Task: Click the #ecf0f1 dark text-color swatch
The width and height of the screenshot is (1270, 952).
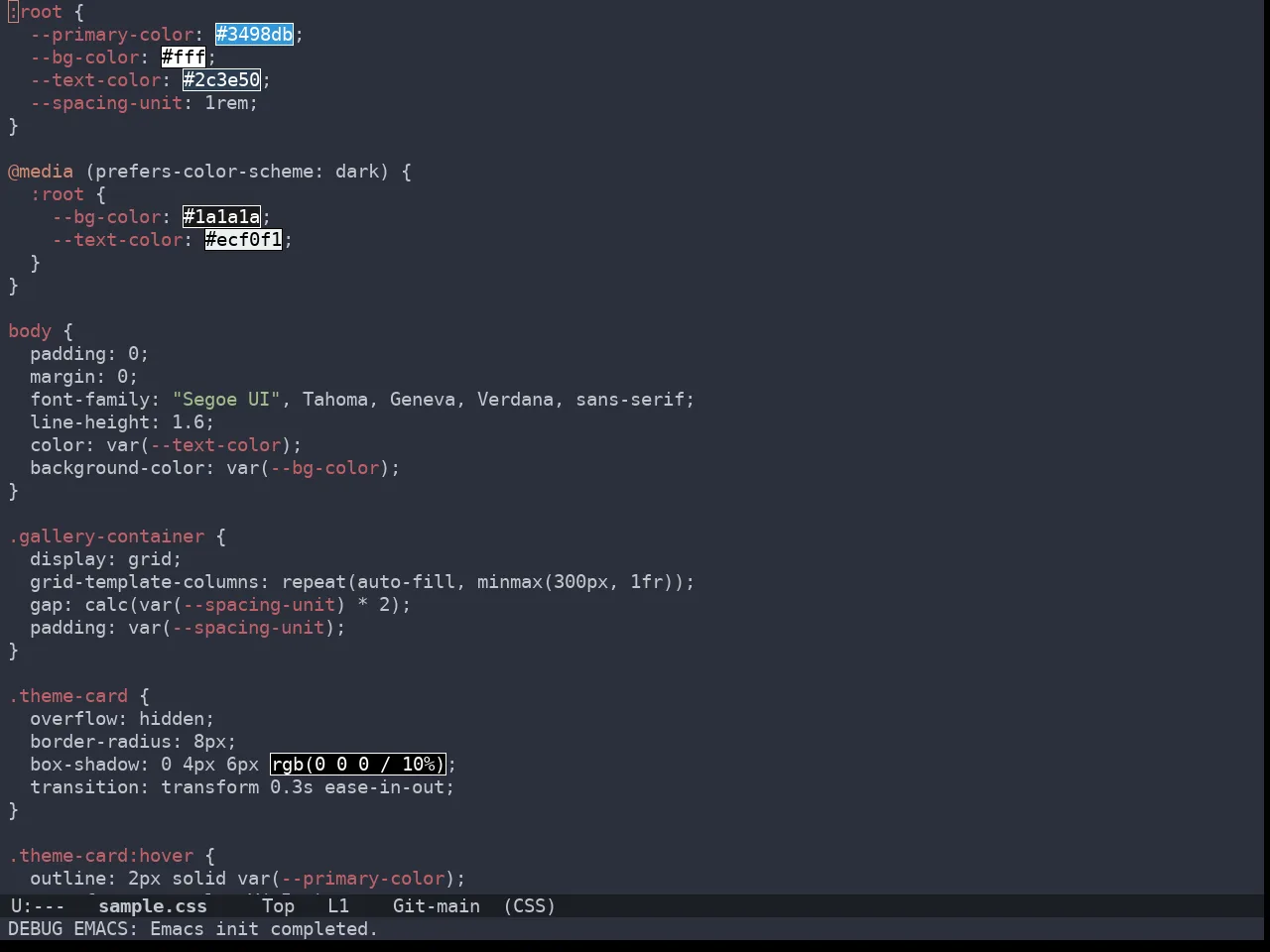Action: tap(244, 240)
